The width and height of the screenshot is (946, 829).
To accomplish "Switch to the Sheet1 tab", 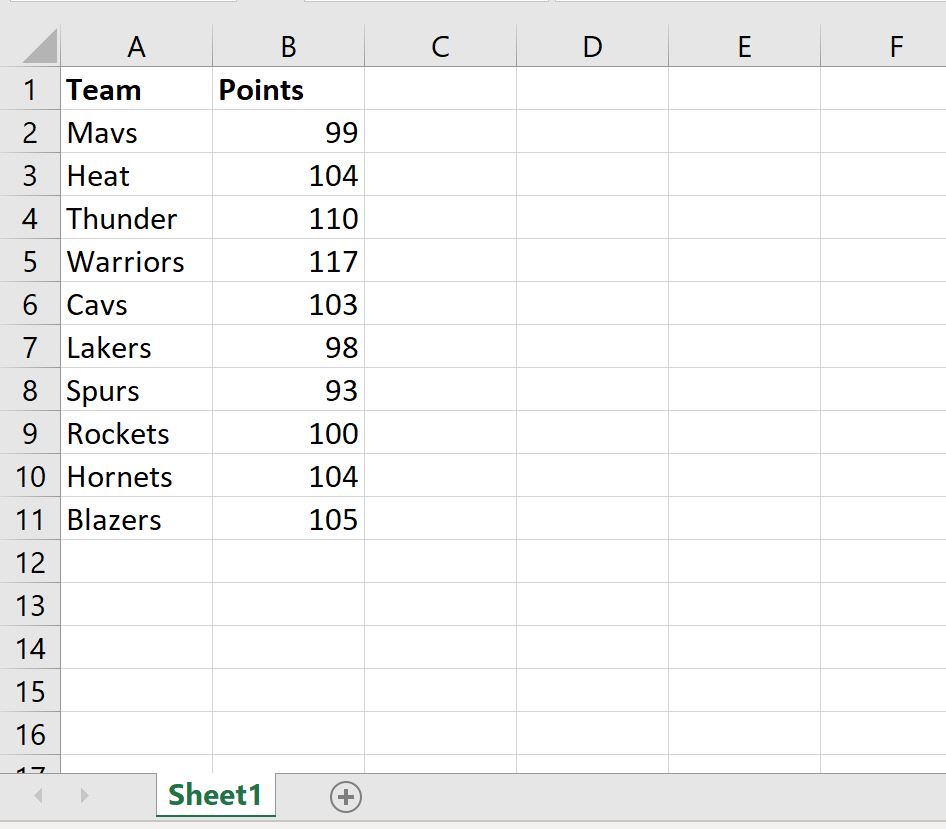I will coord(215,795).
